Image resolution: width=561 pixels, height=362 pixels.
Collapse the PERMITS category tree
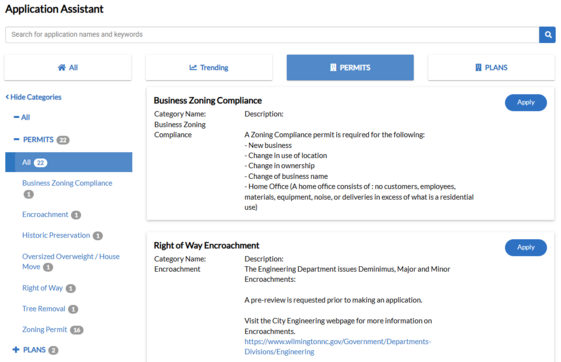(16, 140)
